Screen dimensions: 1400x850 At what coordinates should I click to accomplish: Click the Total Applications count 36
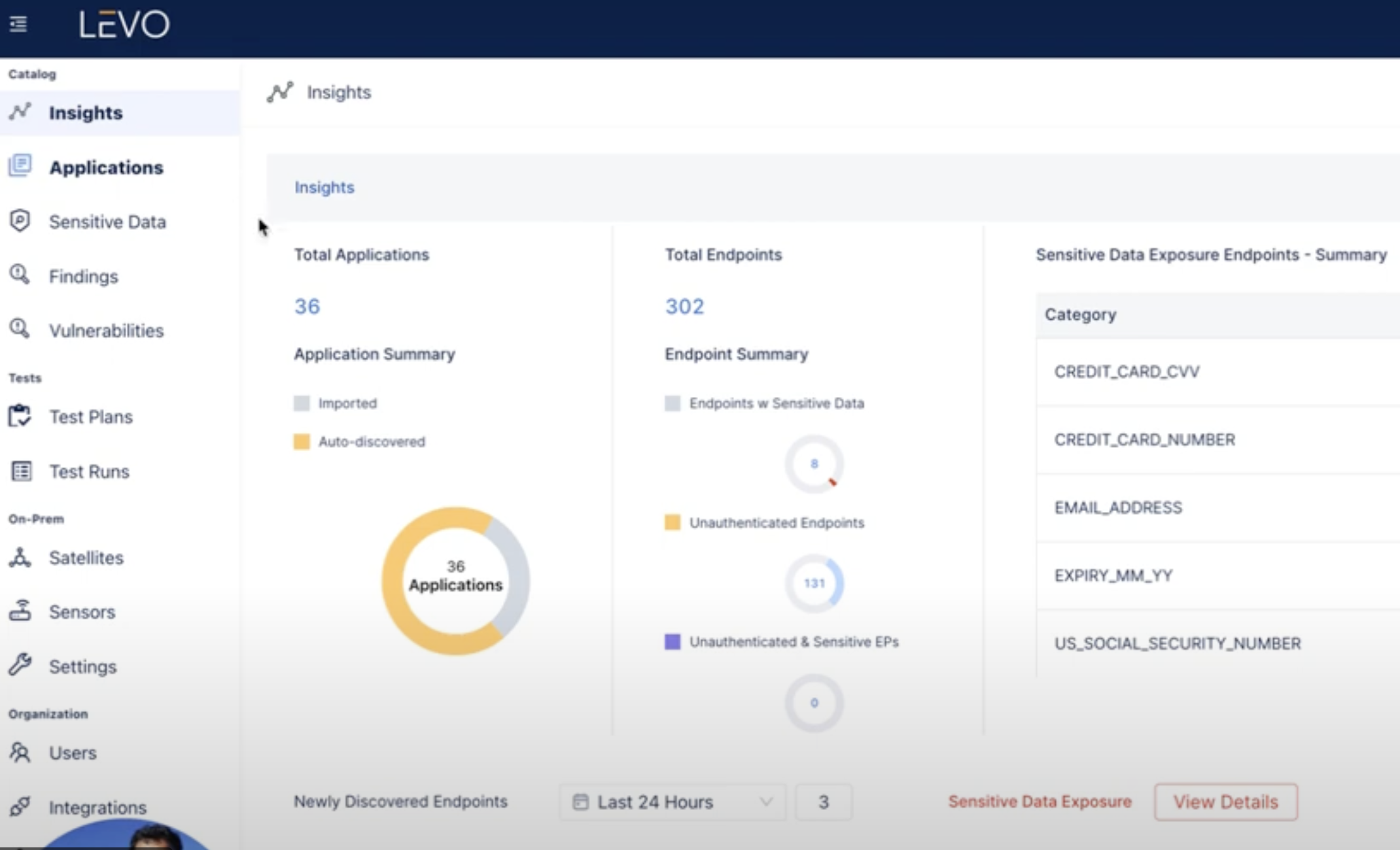tap(307, 306)
